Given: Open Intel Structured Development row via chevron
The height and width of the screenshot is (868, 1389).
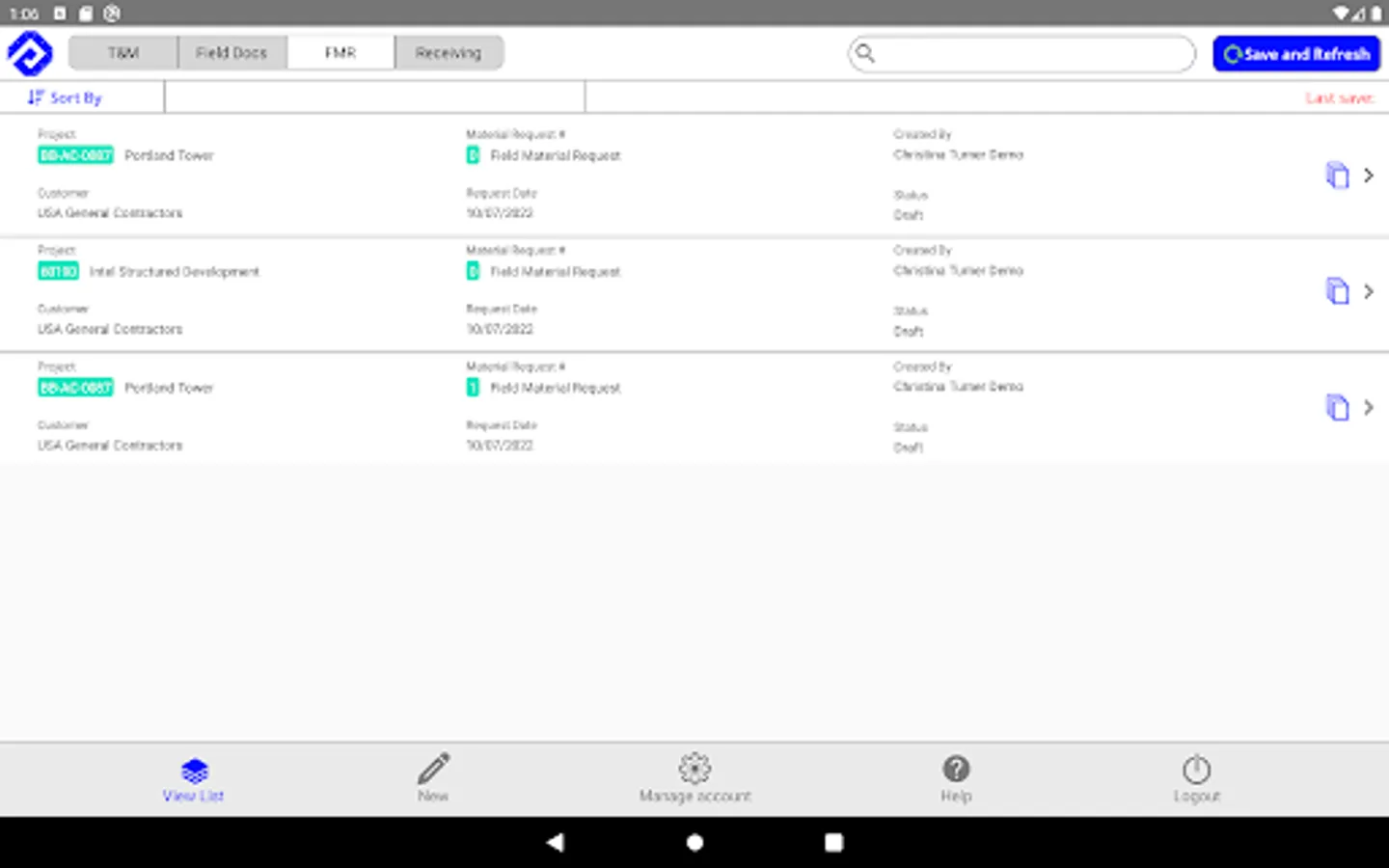Looking at the screenshot, I should (1368, 291).
